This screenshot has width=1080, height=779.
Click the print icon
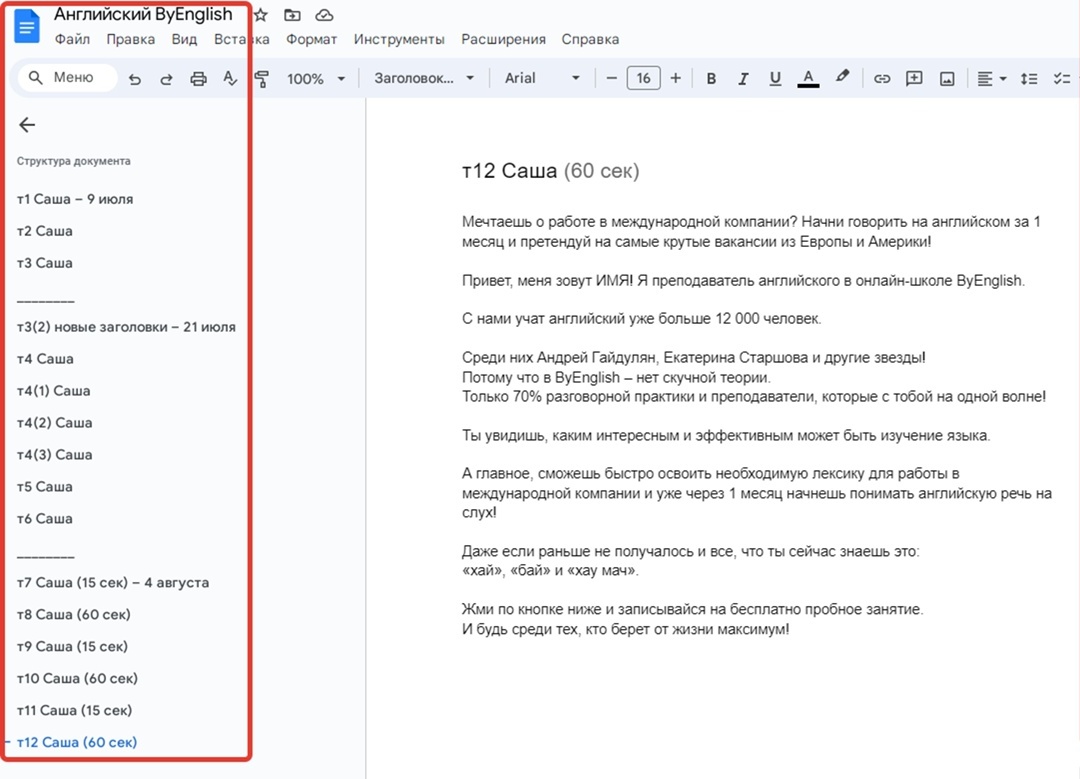pyautogui.click(x=198, y=79)
